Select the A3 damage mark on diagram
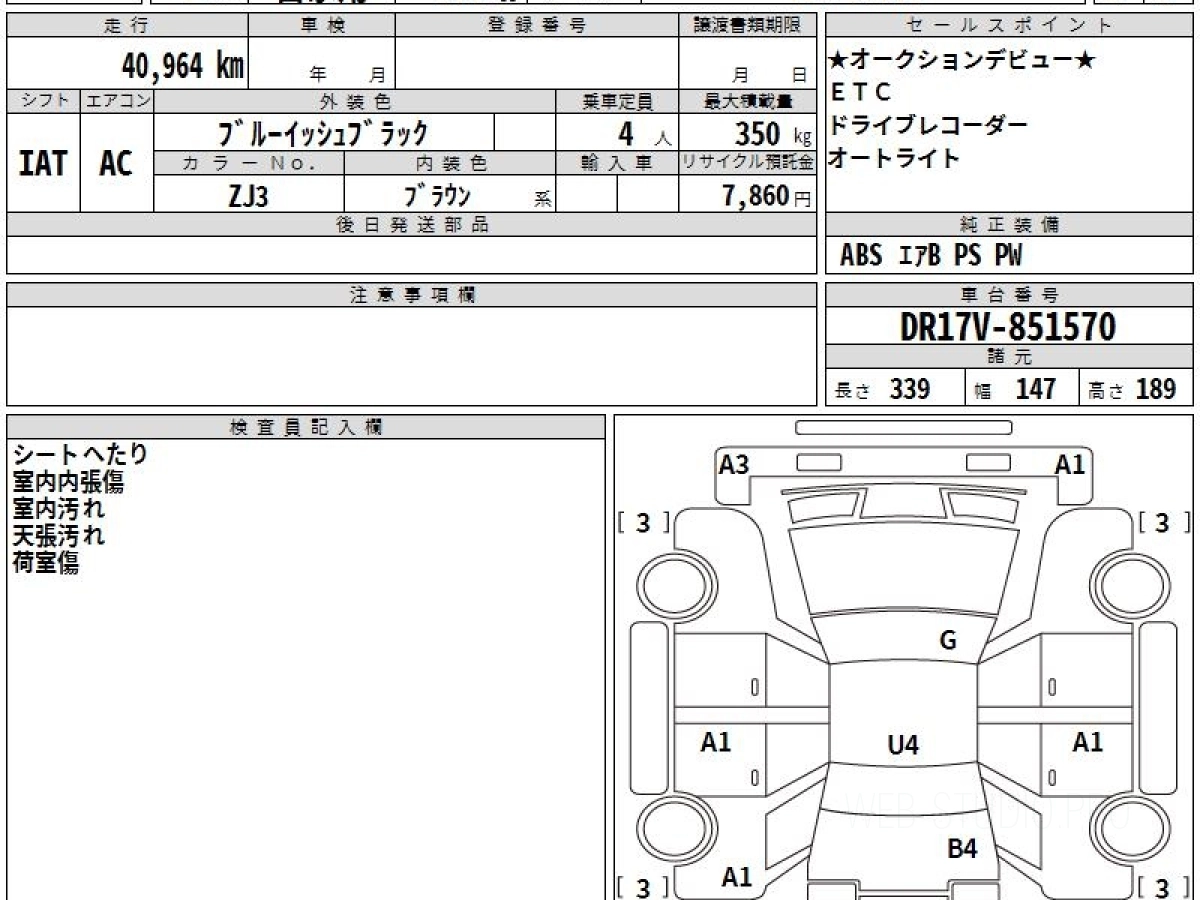 (x=734, y=464)
